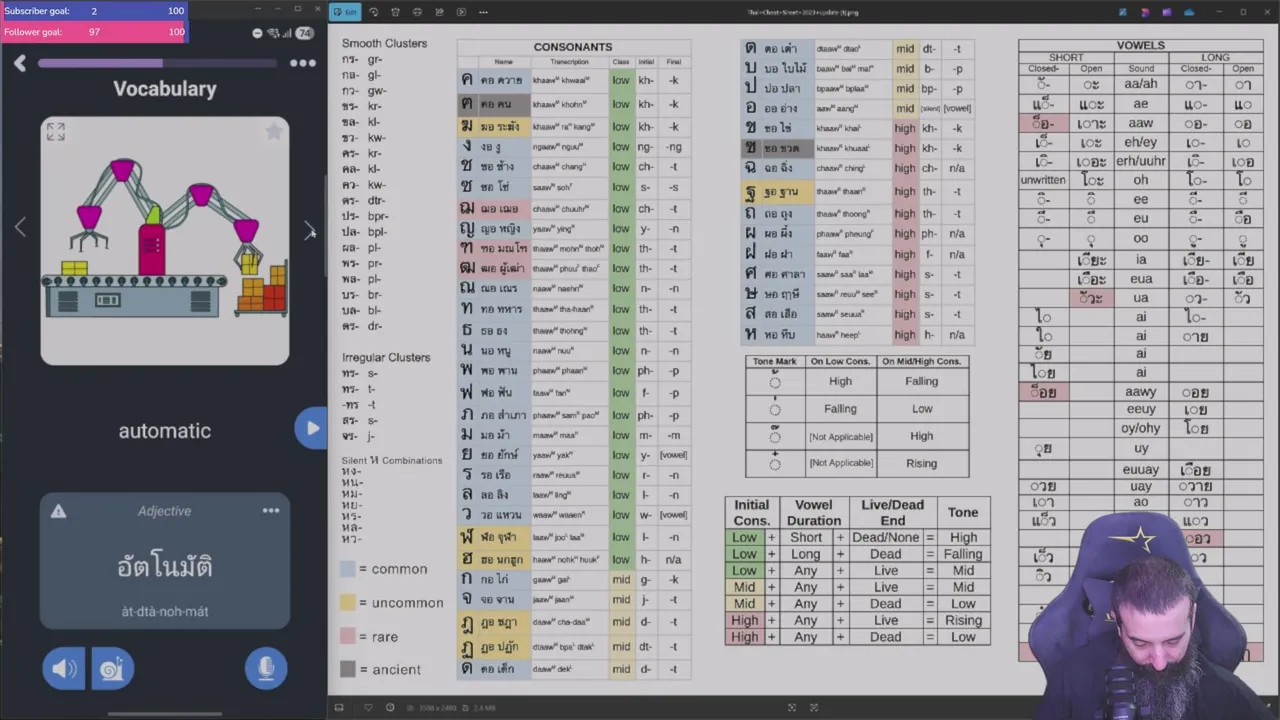Zoom to fit the image in Photos

(x=792, y=708)
